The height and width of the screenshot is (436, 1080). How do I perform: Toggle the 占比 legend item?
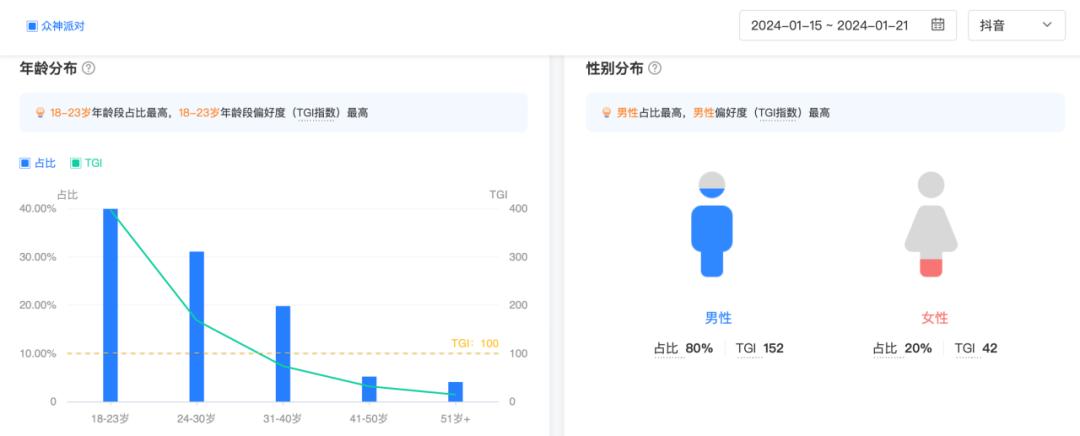click(37, 163)
